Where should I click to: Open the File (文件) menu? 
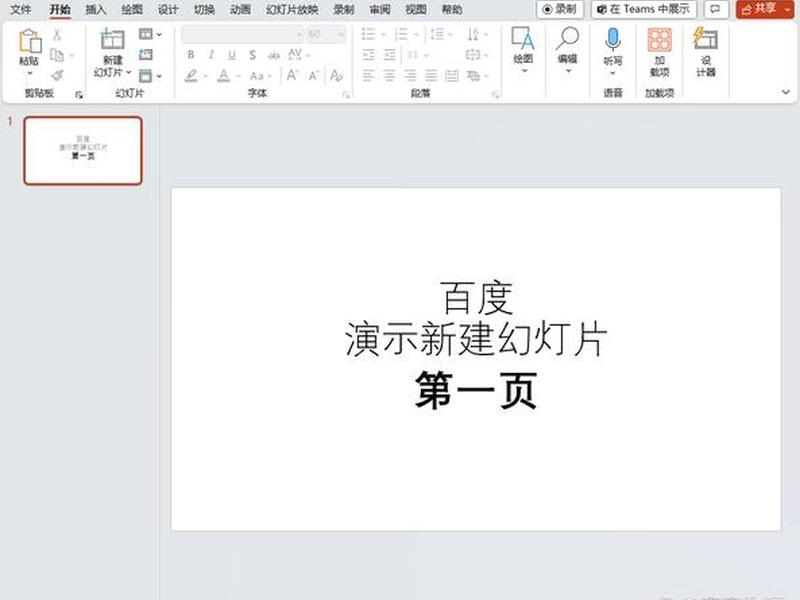(21, 9)
